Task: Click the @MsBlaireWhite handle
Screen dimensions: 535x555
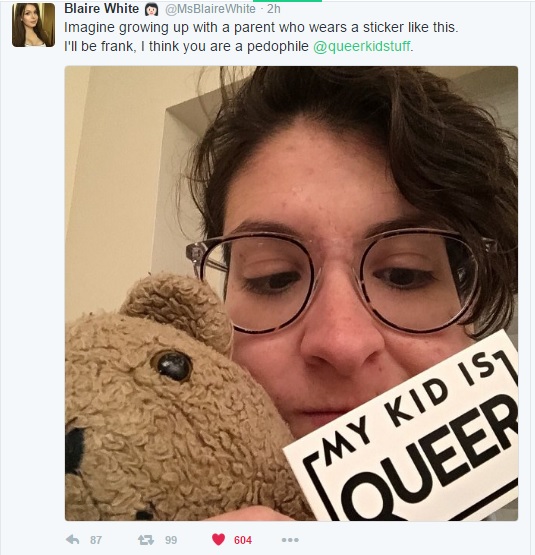Action: [210, 9]
